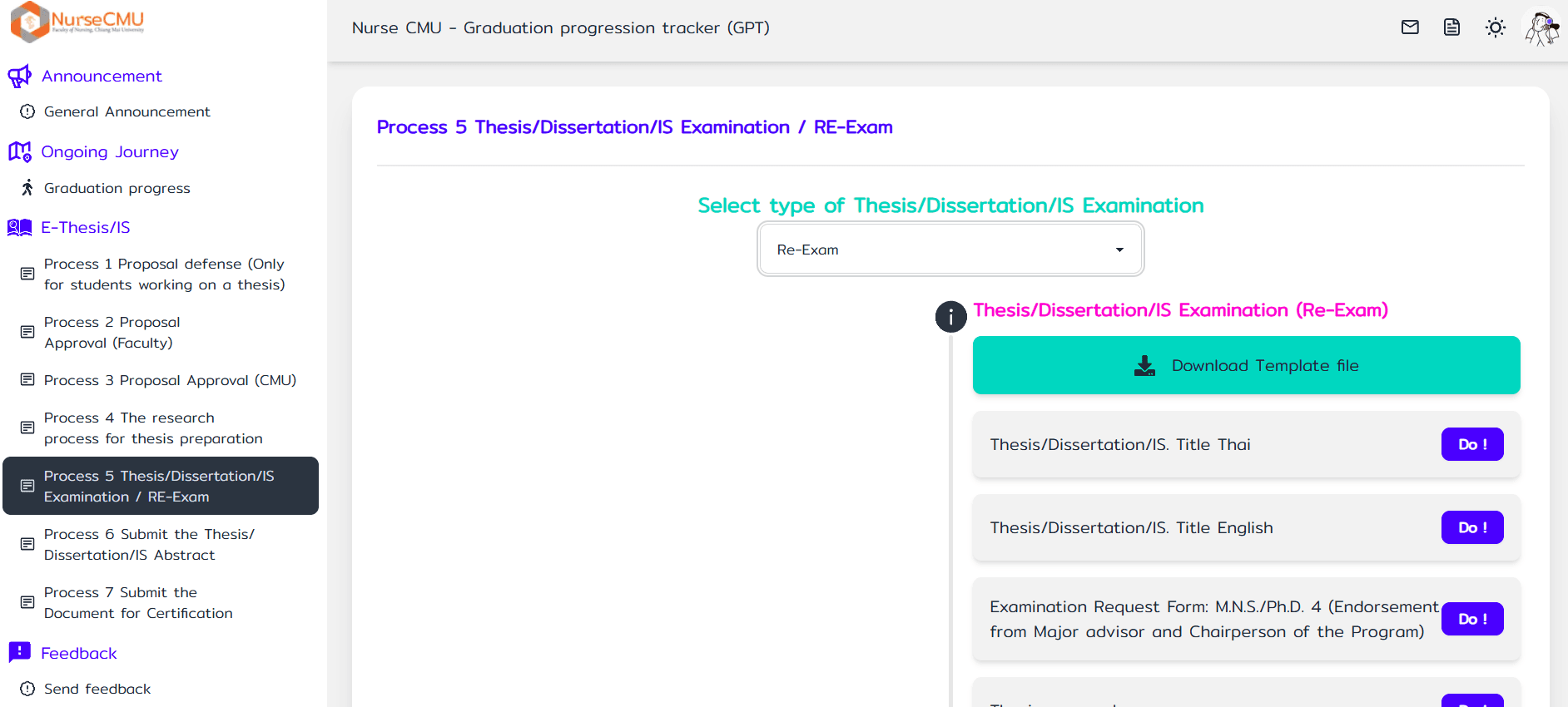Click the mail envelope icon in header

point(1410,27)
